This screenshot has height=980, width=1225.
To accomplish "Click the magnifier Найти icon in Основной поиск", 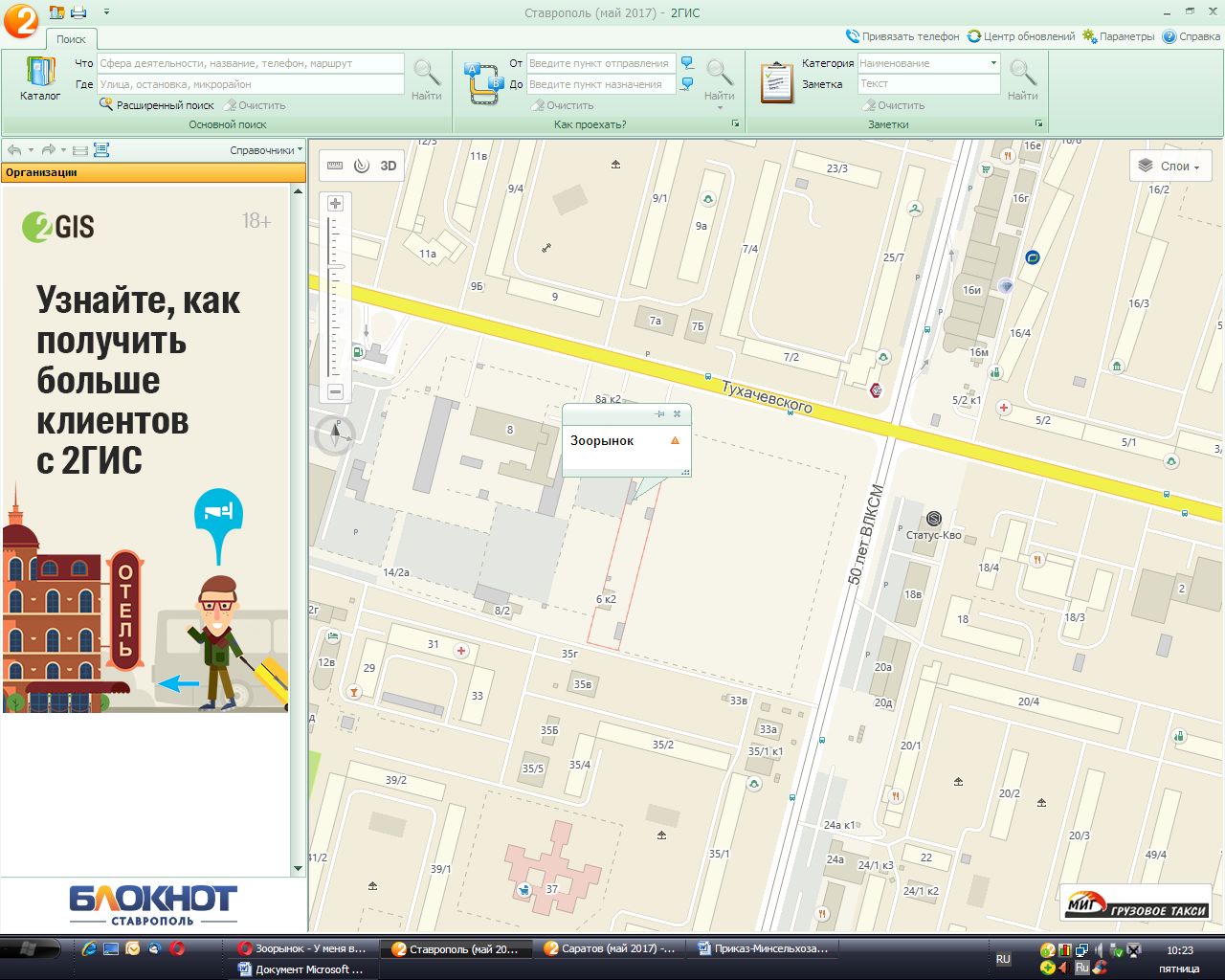I will [425, 72].
